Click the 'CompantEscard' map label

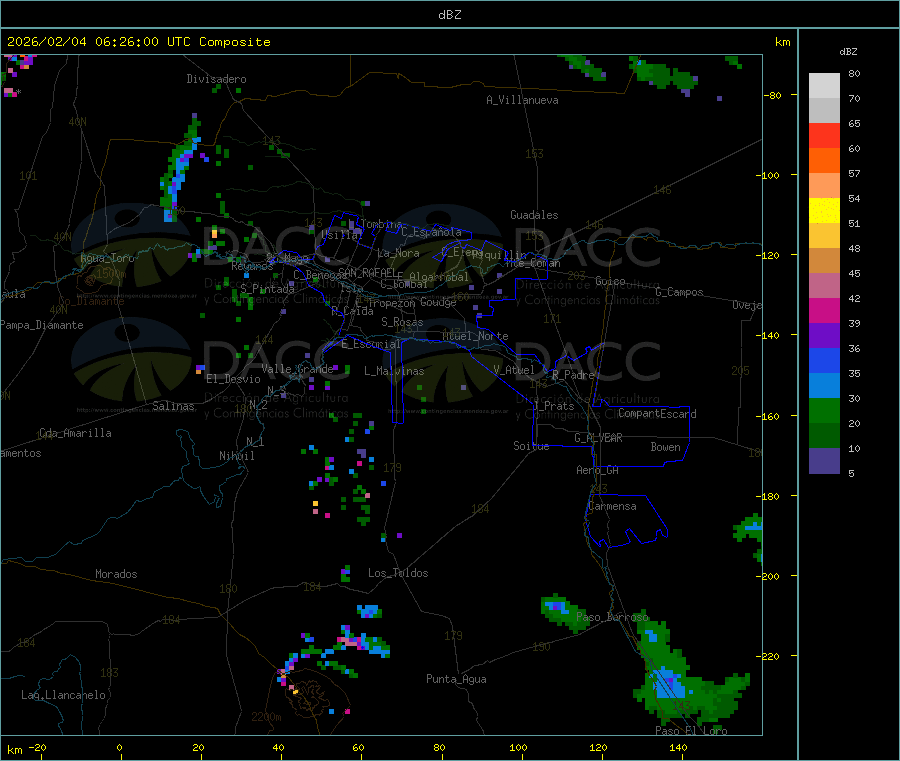[657, 413]
